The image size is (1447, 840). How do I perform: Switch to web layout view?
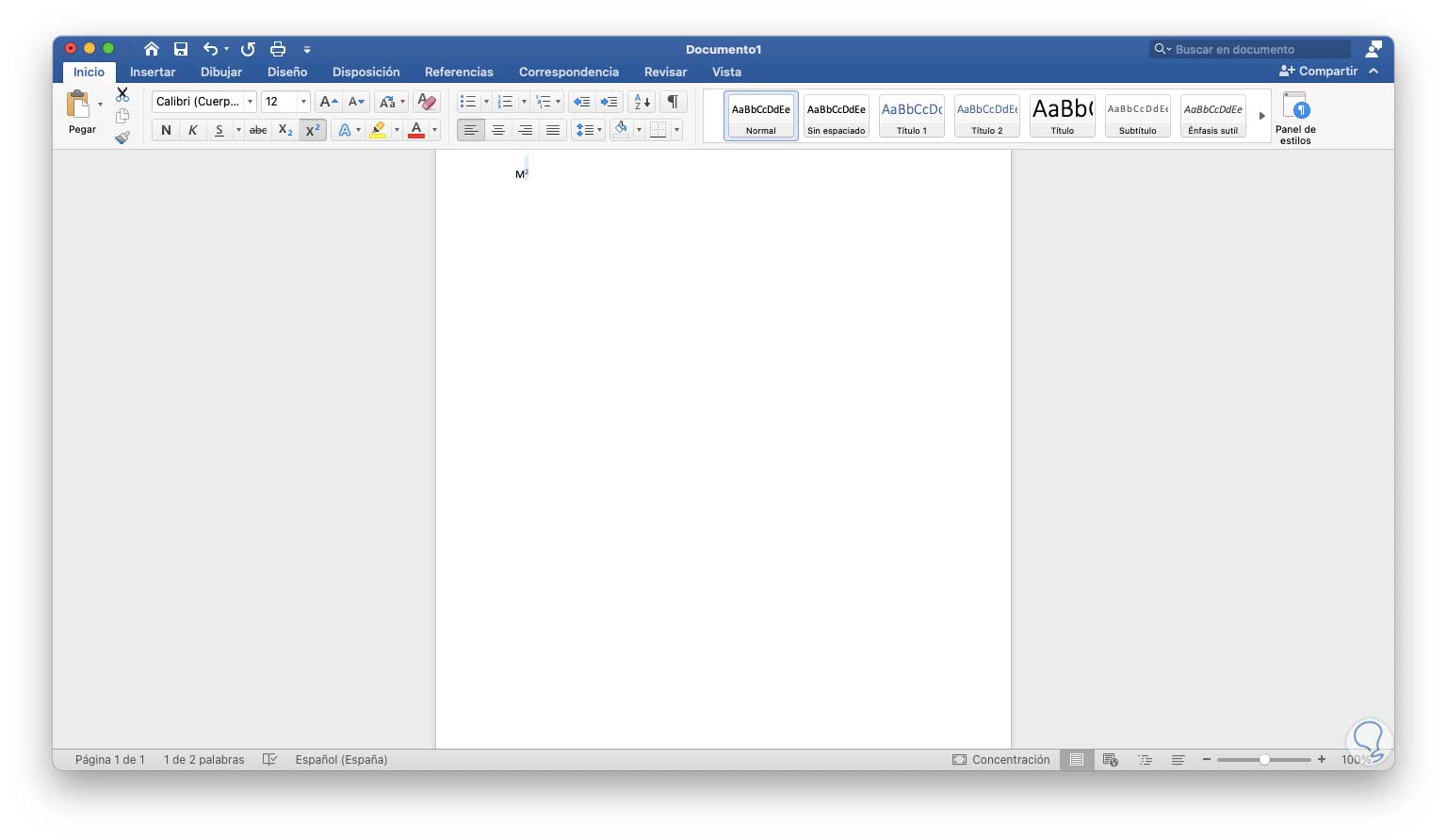(1111, 759)
